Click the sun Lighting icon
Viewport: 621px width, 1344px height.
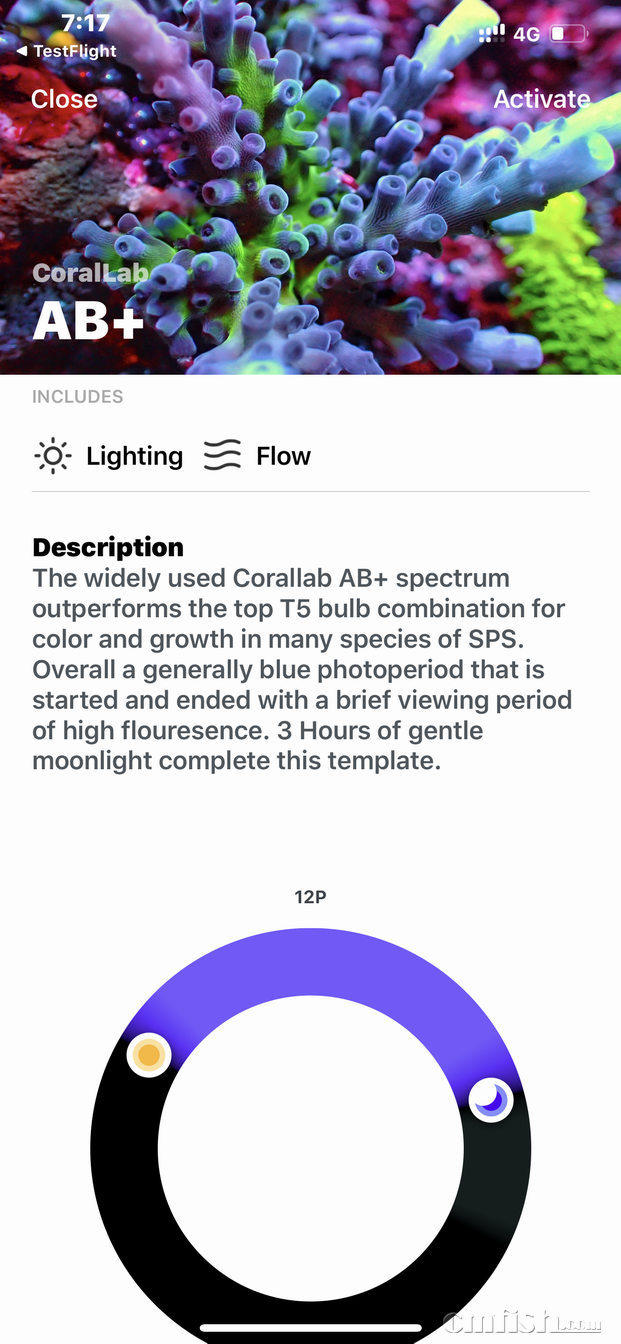[x=52, y=456]
